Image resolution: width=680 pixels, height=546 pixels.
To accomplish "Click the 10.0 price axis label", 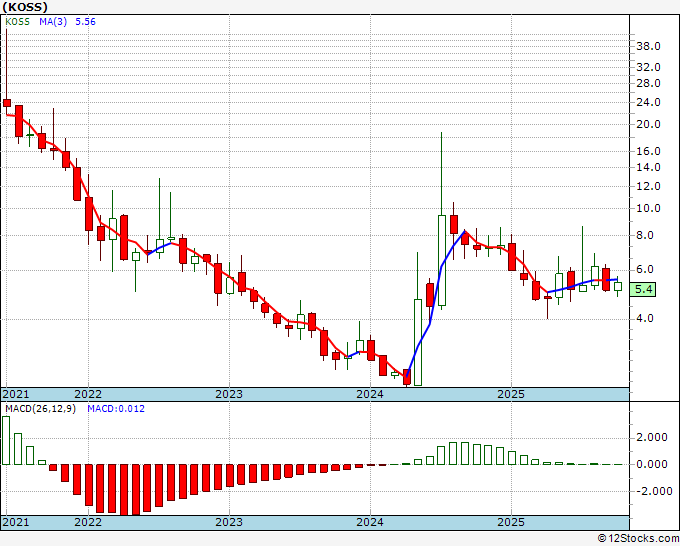I will click(648, 209).
